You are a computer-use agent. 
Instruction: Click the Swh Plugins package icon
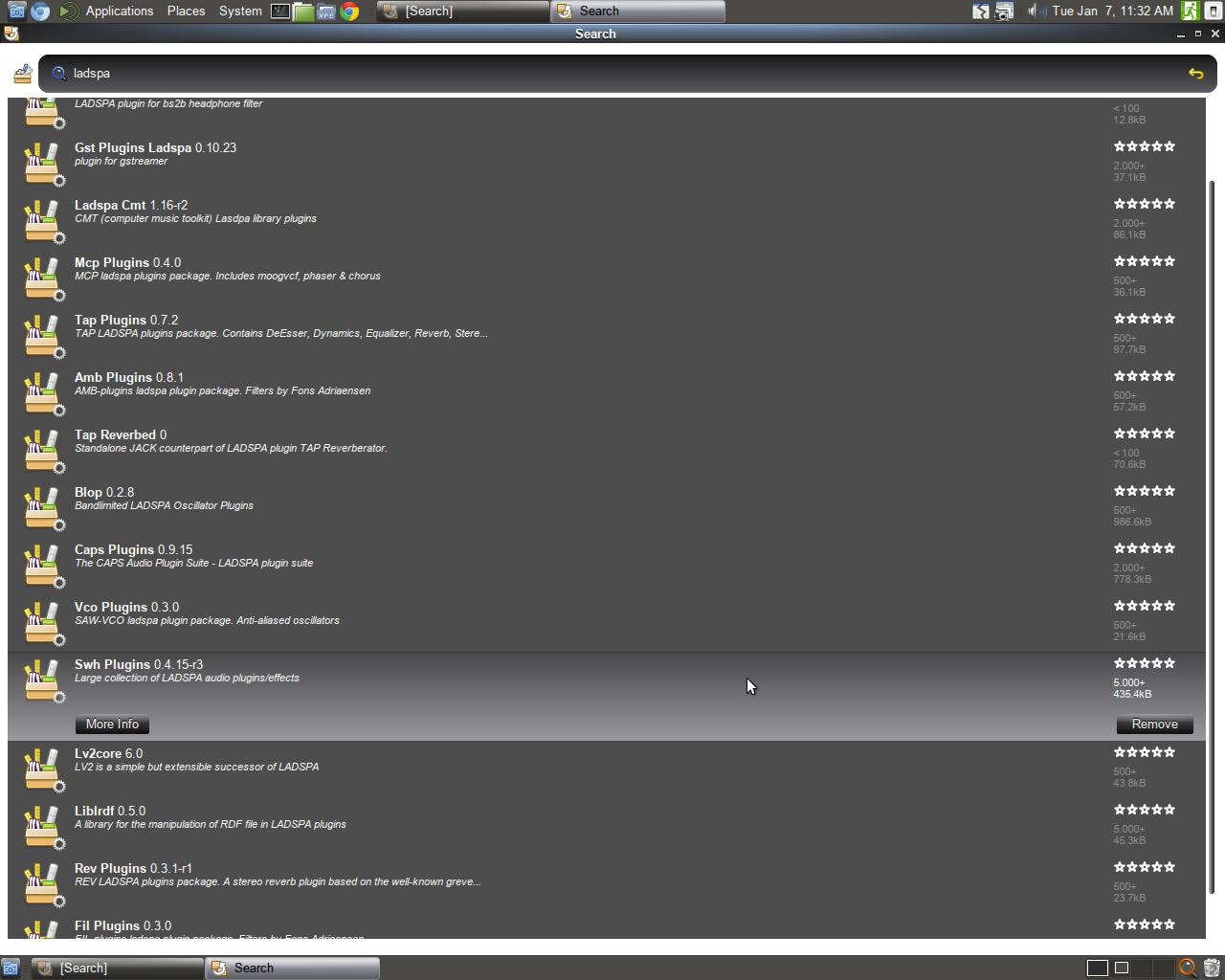tap(43, 679)
